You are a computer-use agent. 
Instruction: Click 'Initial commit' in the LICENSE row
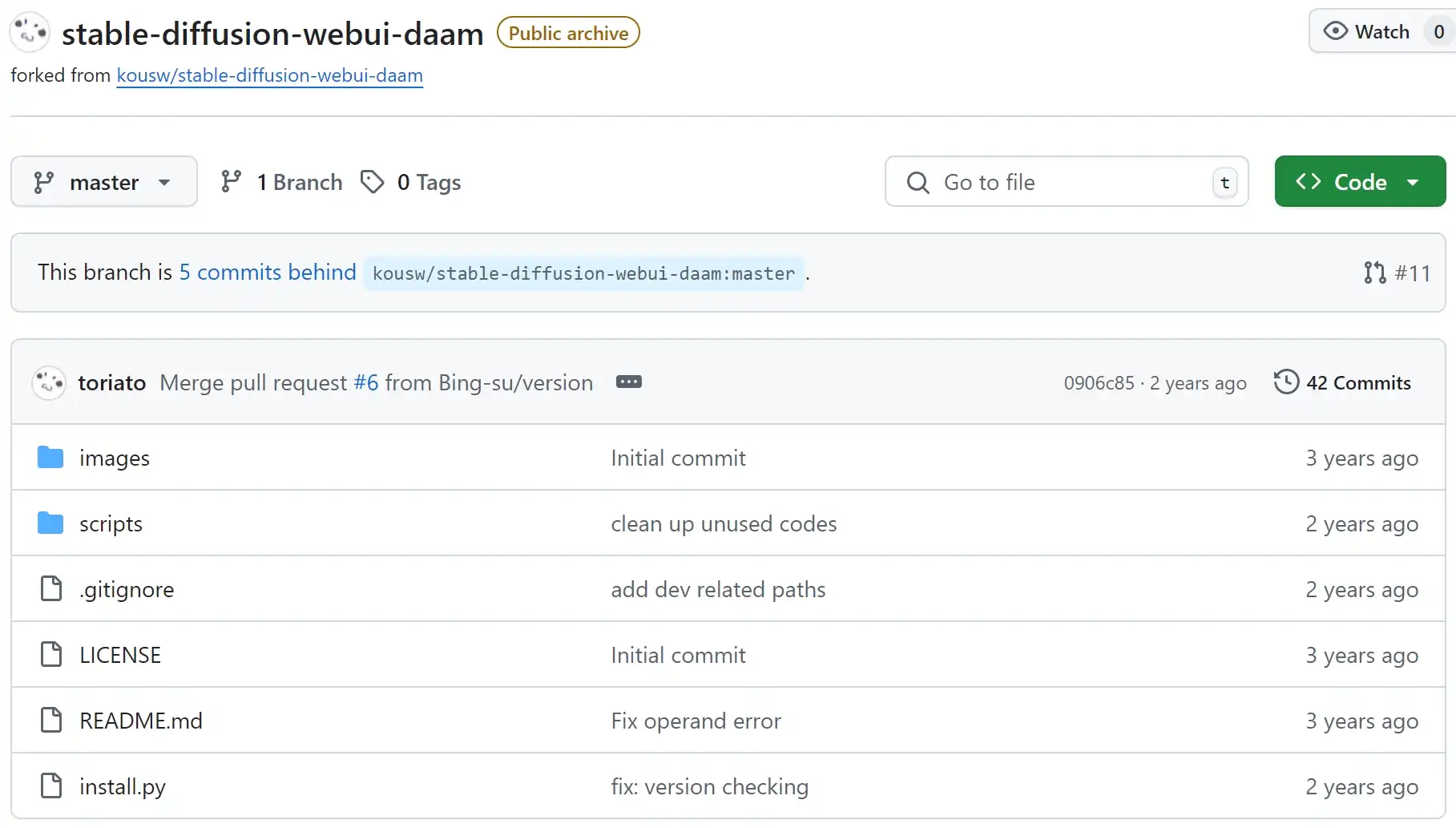click(x=678, y=655)
